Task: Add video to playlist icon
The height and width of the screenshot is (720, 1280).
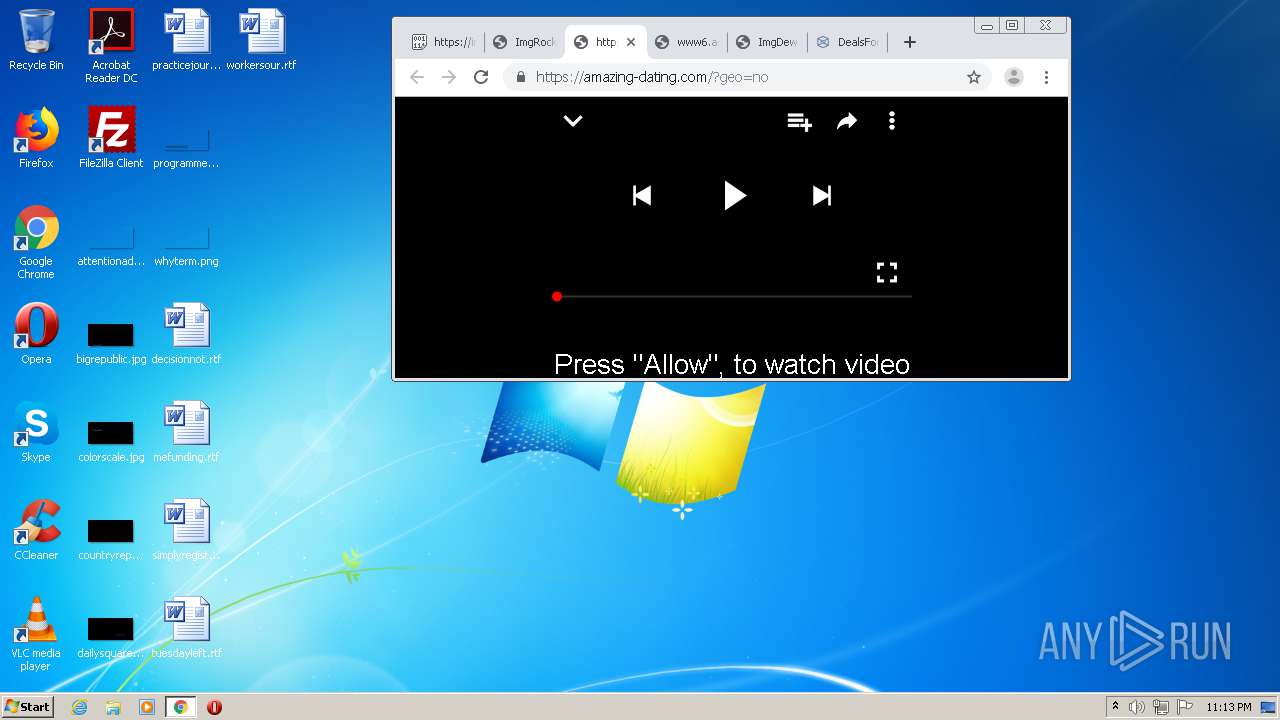Action: pyautogui.click(x=799, y=121)
